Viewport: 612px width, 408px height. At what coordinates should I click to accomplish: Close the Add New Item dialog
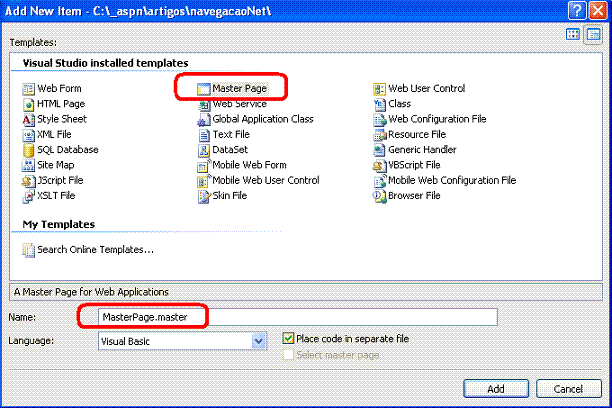tap(598, 11)
